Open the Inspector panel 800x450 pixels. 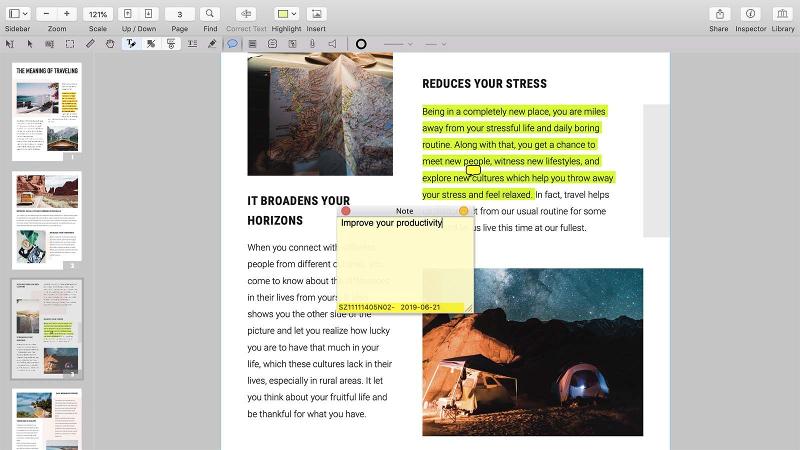coord(751,14)
